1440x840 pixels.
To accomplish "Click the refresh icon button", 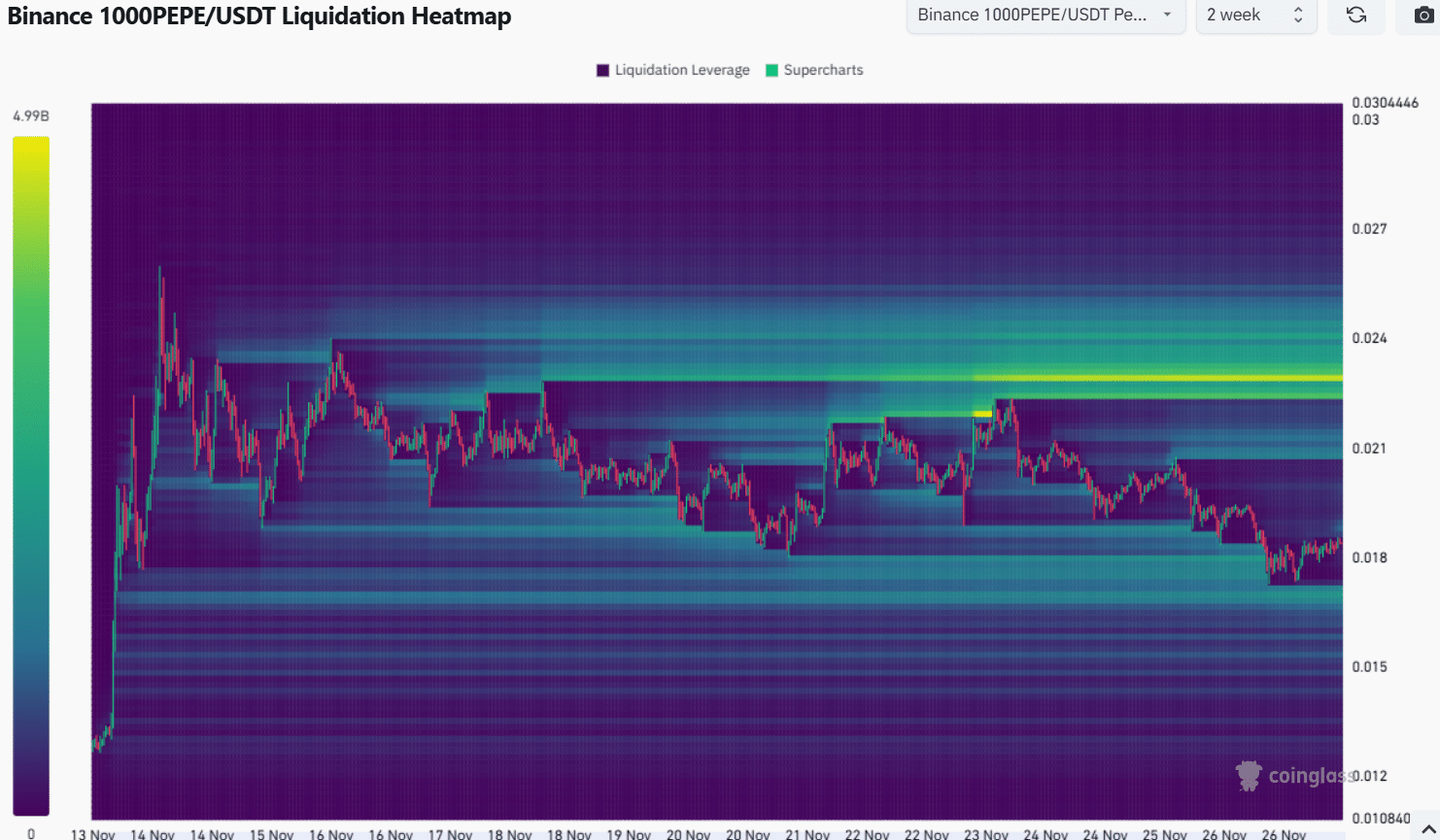I will 1356,15.
